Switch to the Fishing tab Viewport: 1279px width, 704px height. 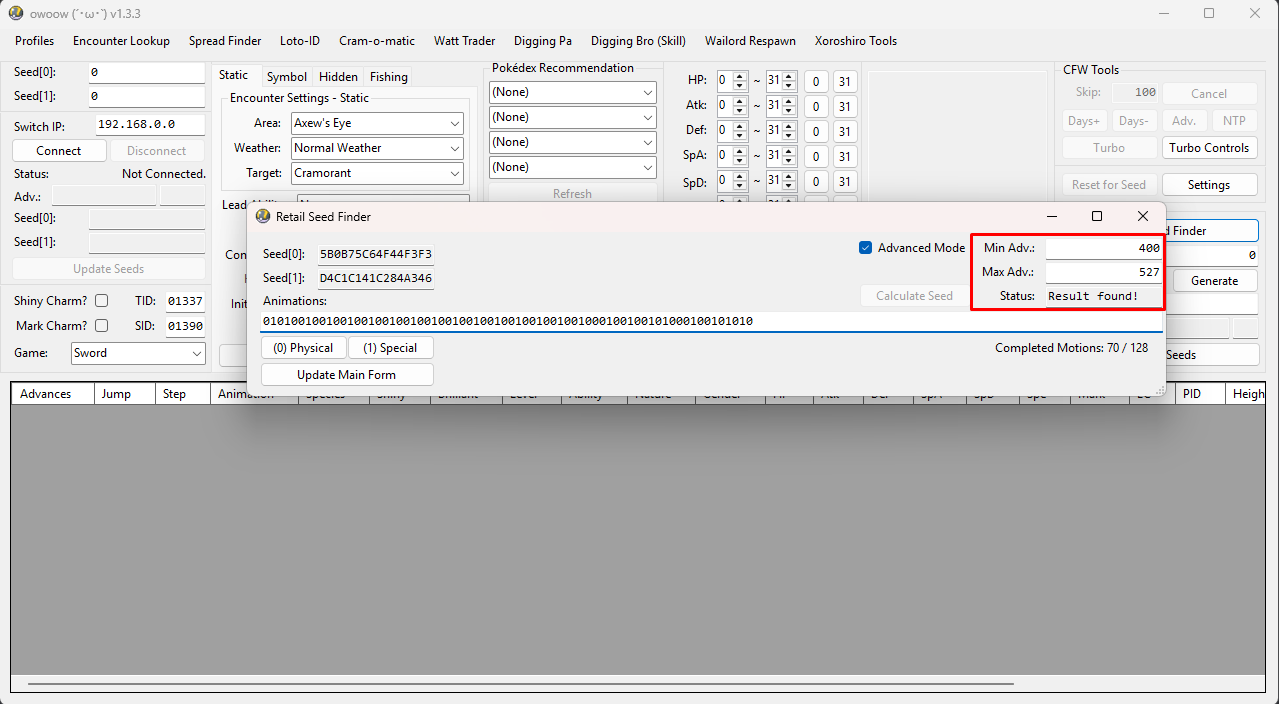(x=388, y=76)
